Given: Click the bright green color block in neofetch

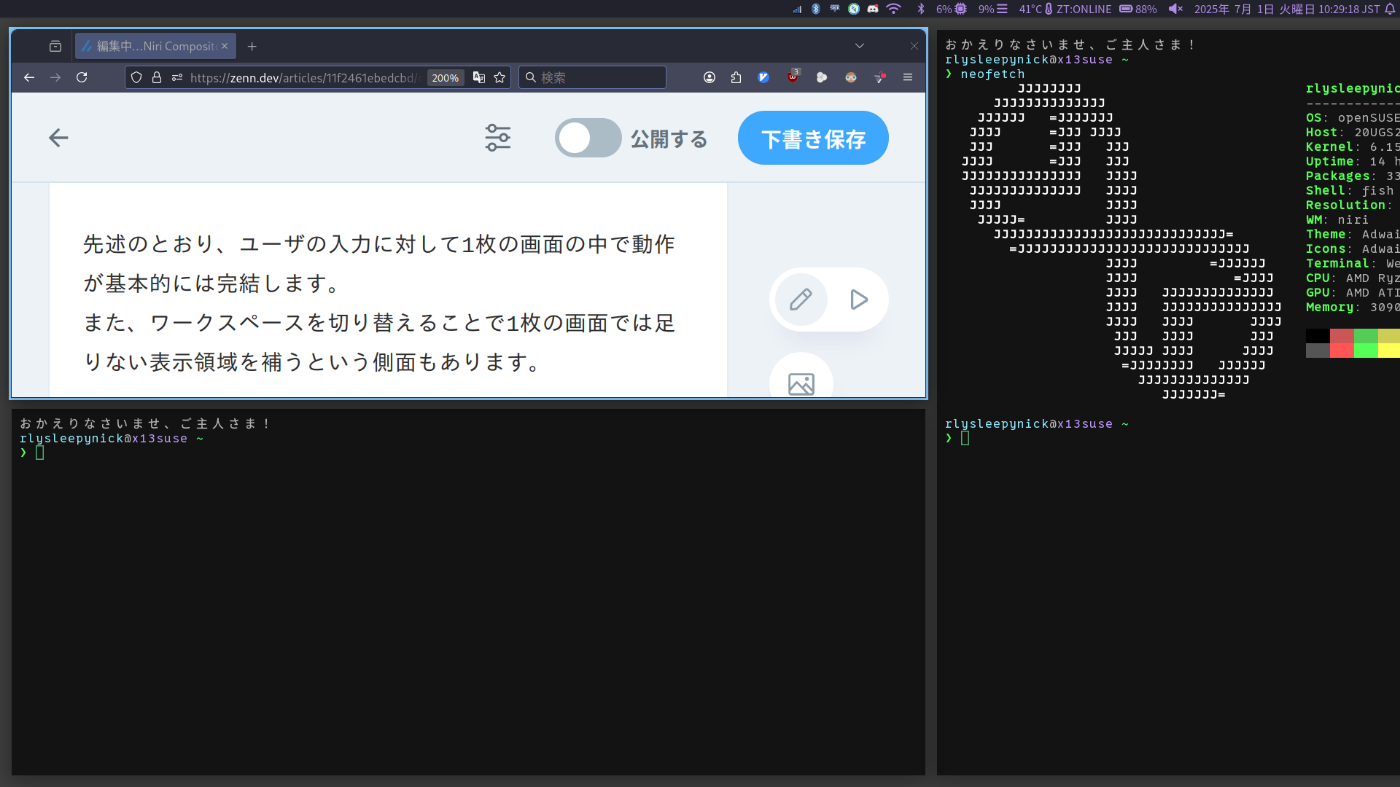Looking at the screenshot, I should coord(1365,350).
